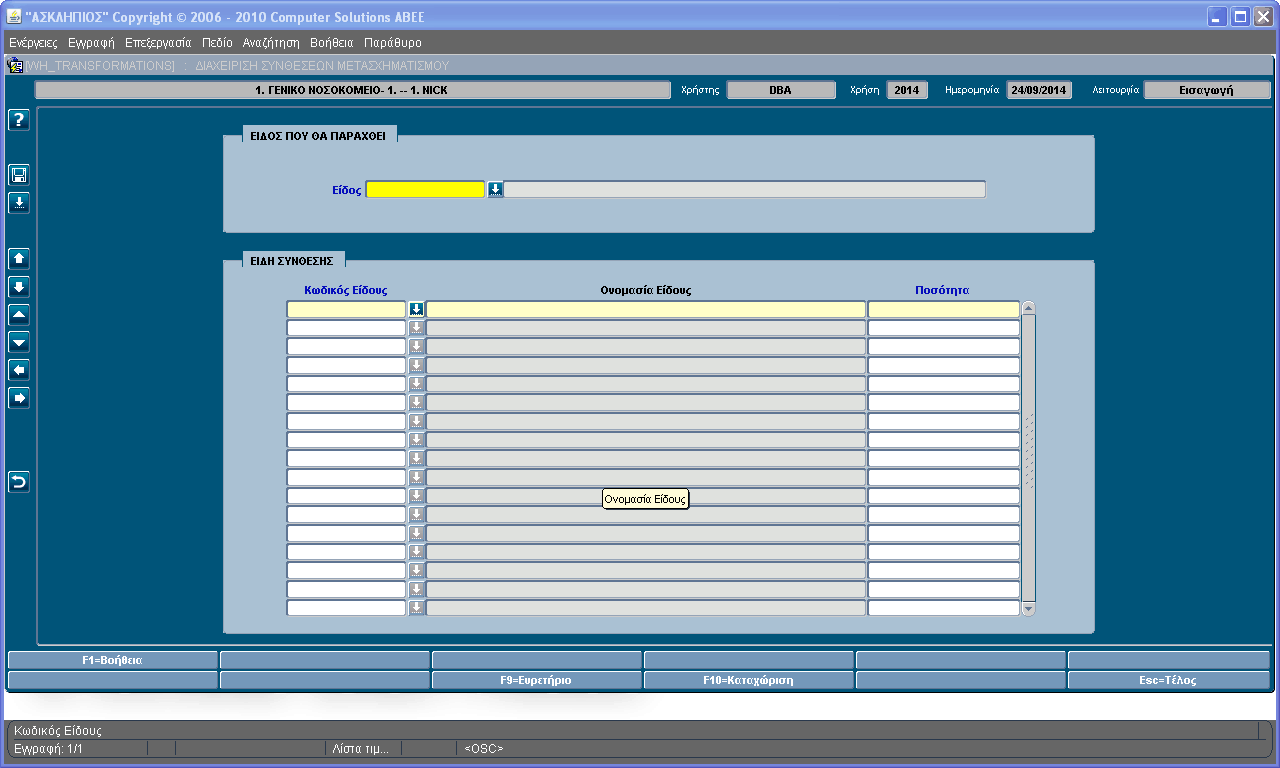Click the grid scrollbar up arrow
The width and height of the screenshot is (1280, 768).
point(1028,309)
